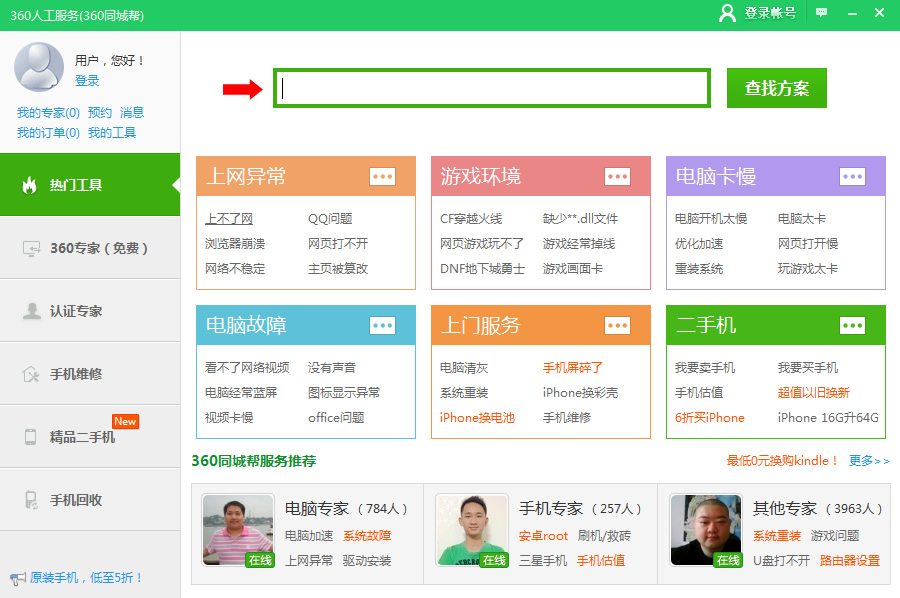Click the user avatar profile picture

coord(39,67)
